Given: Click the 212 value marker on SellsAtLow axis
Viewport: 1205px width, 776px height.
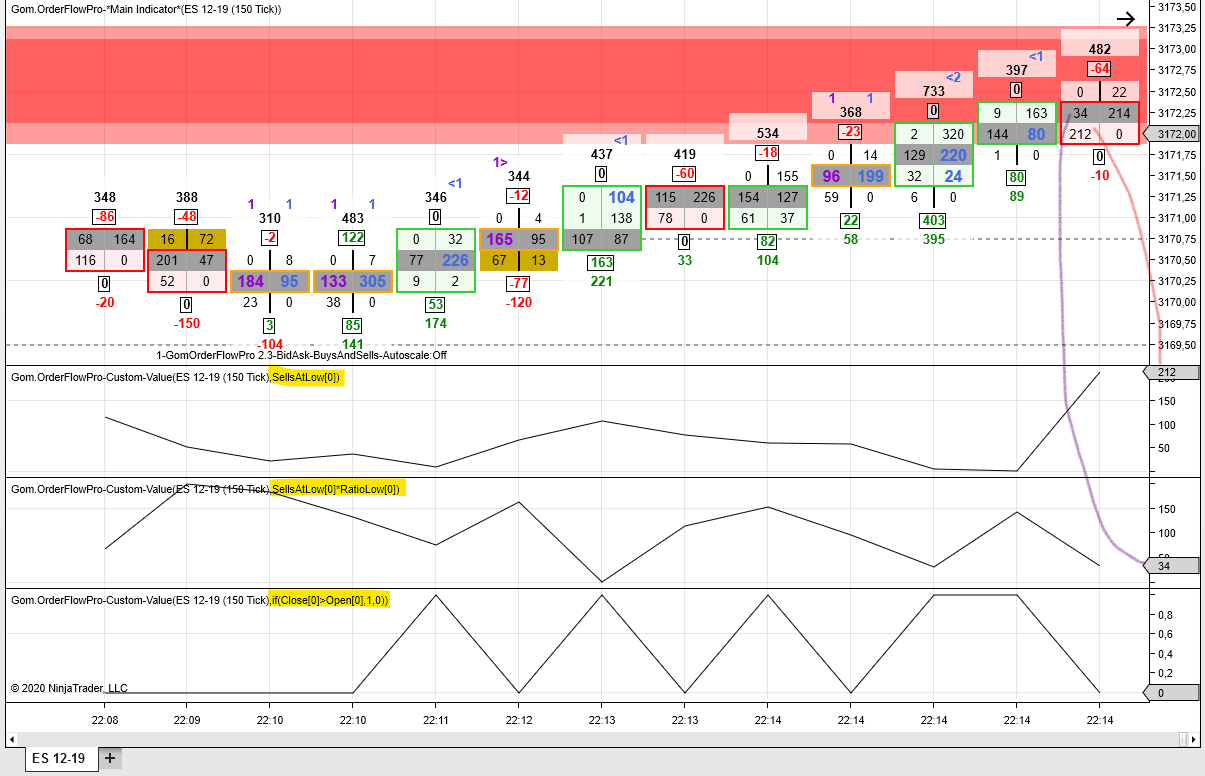Looking at the screenshot, I should 1170,373.
